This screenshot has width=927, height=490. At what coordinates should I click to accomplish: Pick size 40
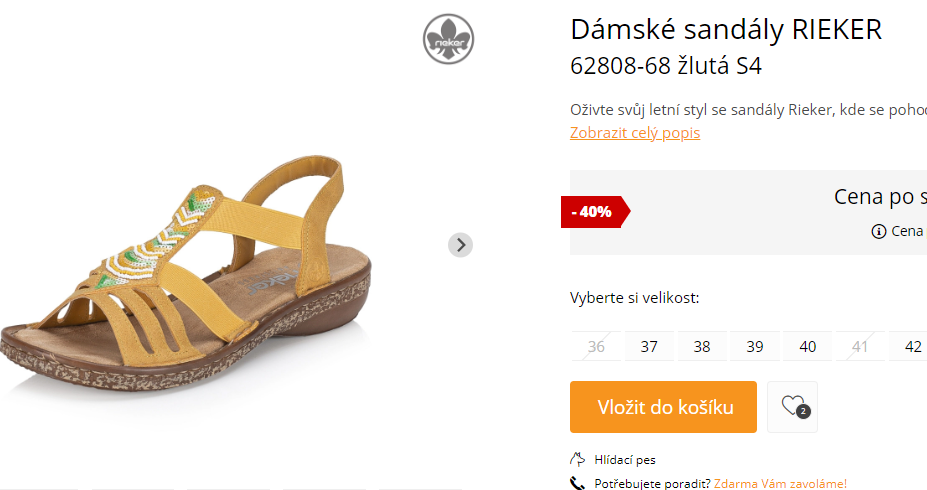coord(808,346)
